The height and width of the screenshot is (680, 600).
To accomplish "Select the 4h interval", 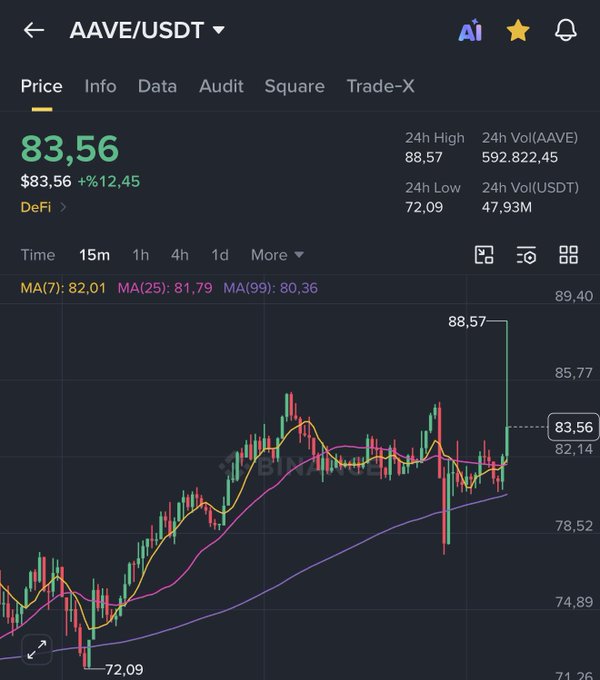I will coord(180,255).
